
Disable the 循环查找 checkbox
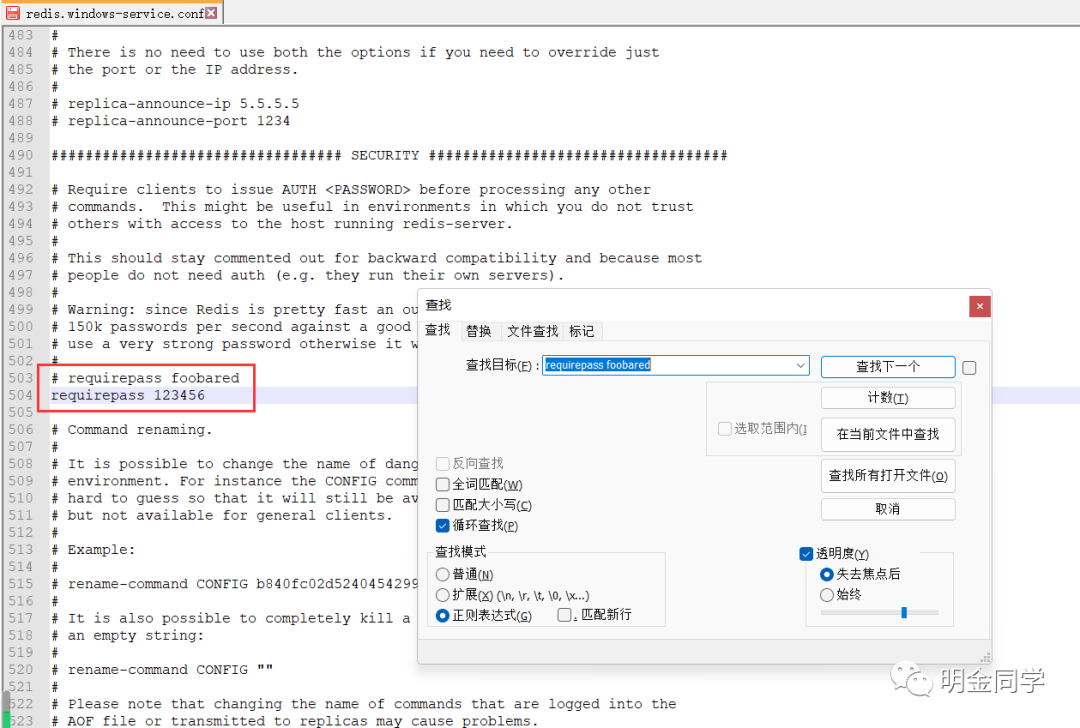coord(442,525)
